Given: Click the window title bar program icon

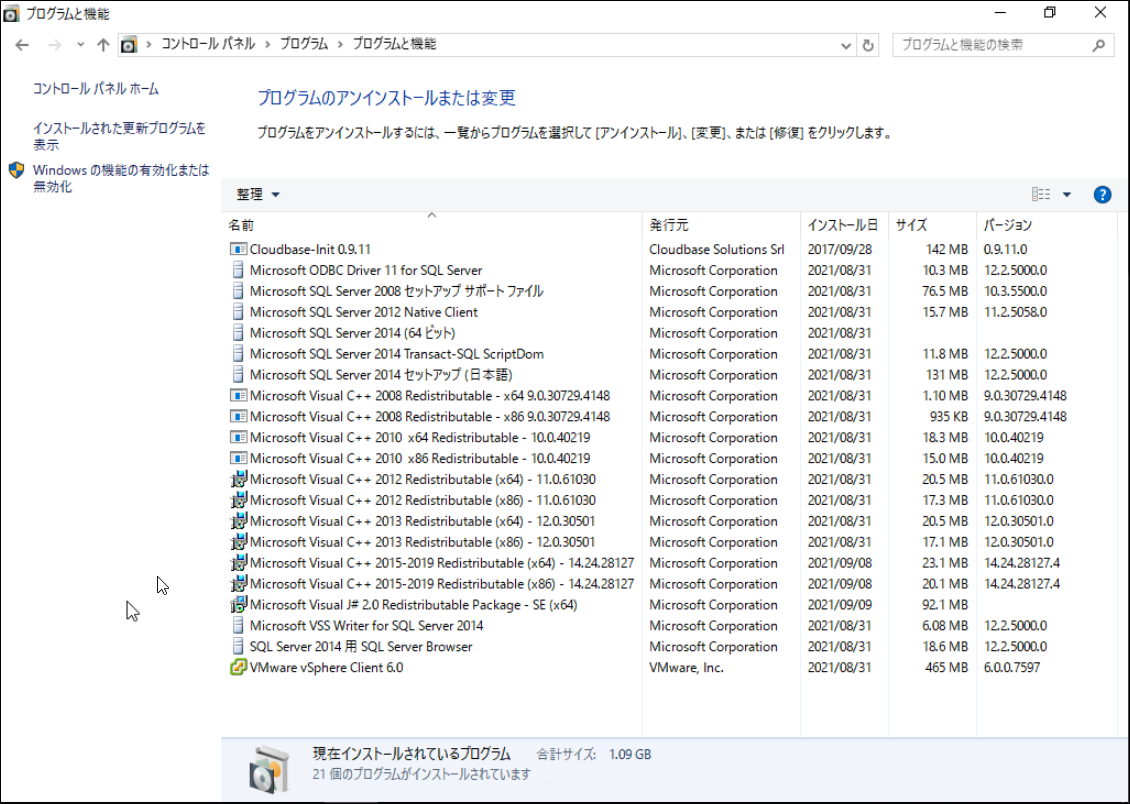Looking at the screenshot, I should (x=11, y=13).
